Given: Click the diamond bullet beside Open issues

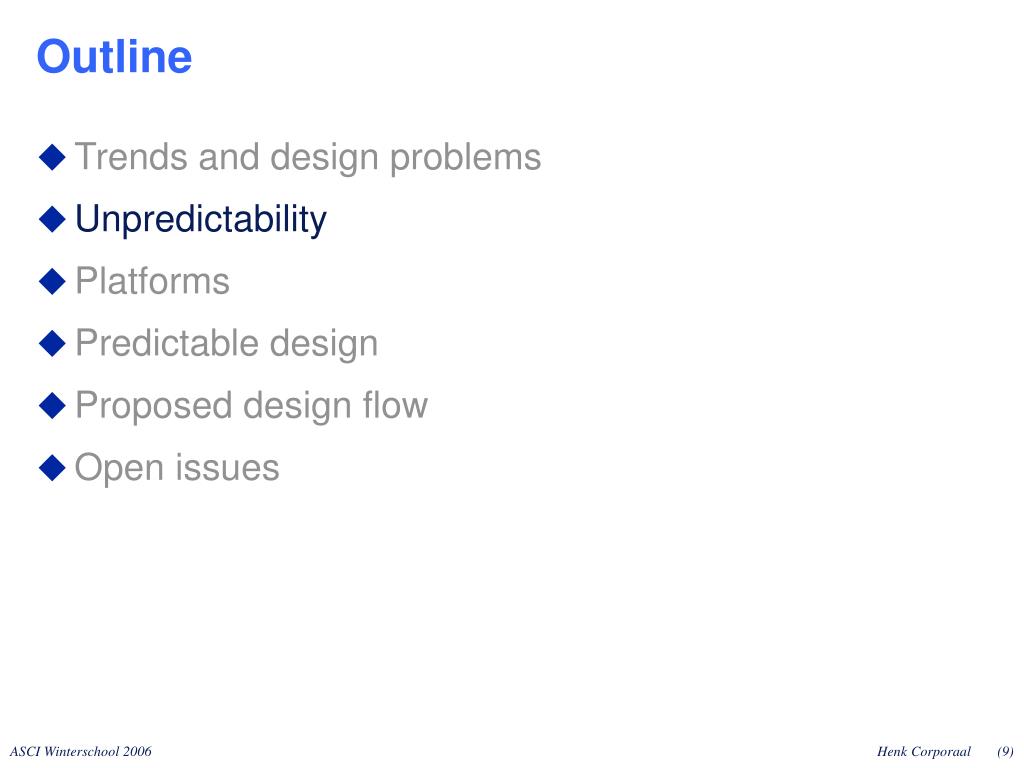Looking at the screenshot, I should 52,468.
